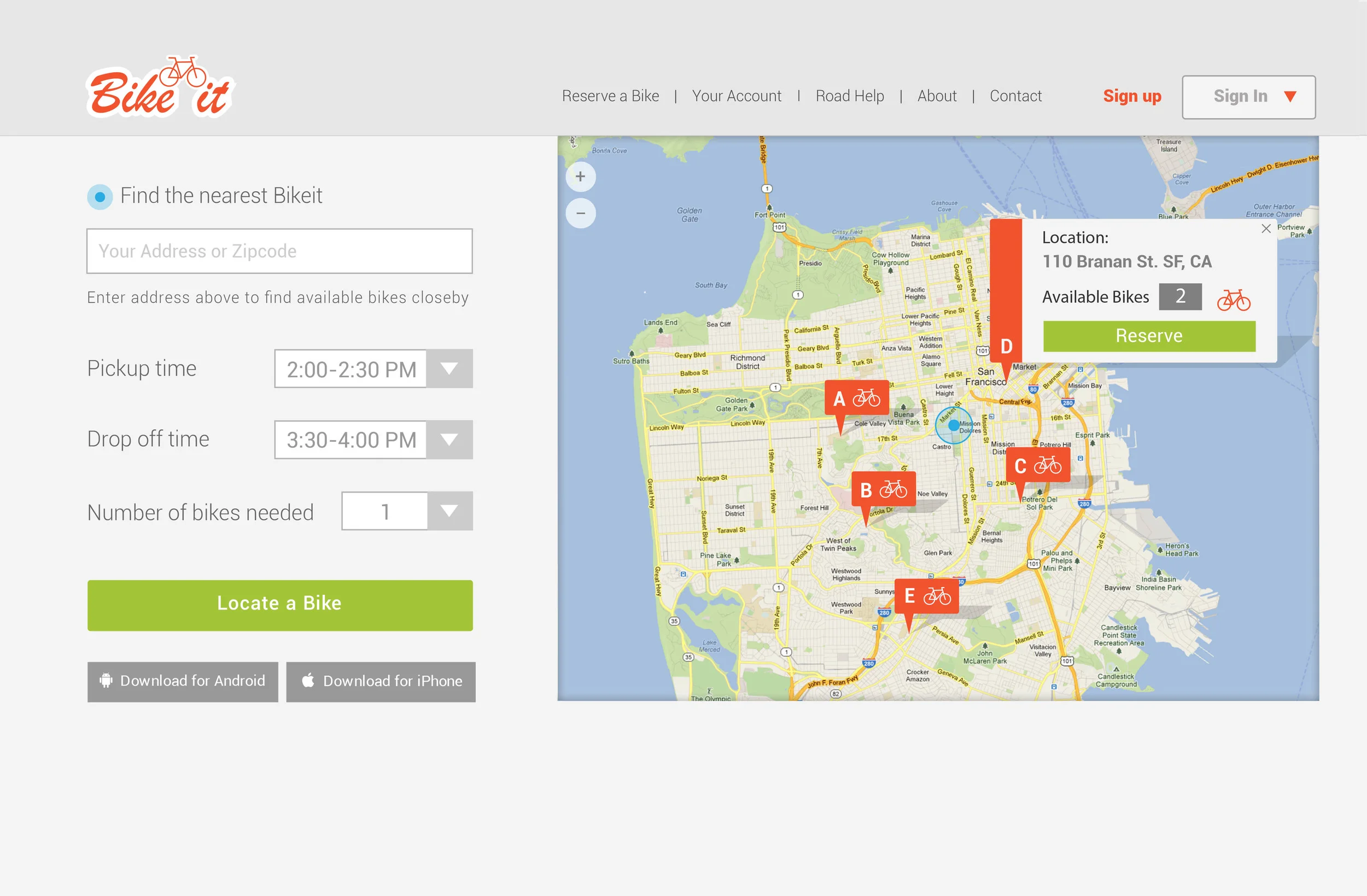Click the Available Bikes count 2
This screenshot has width=1367, height=896.
tap(1180, 296)
